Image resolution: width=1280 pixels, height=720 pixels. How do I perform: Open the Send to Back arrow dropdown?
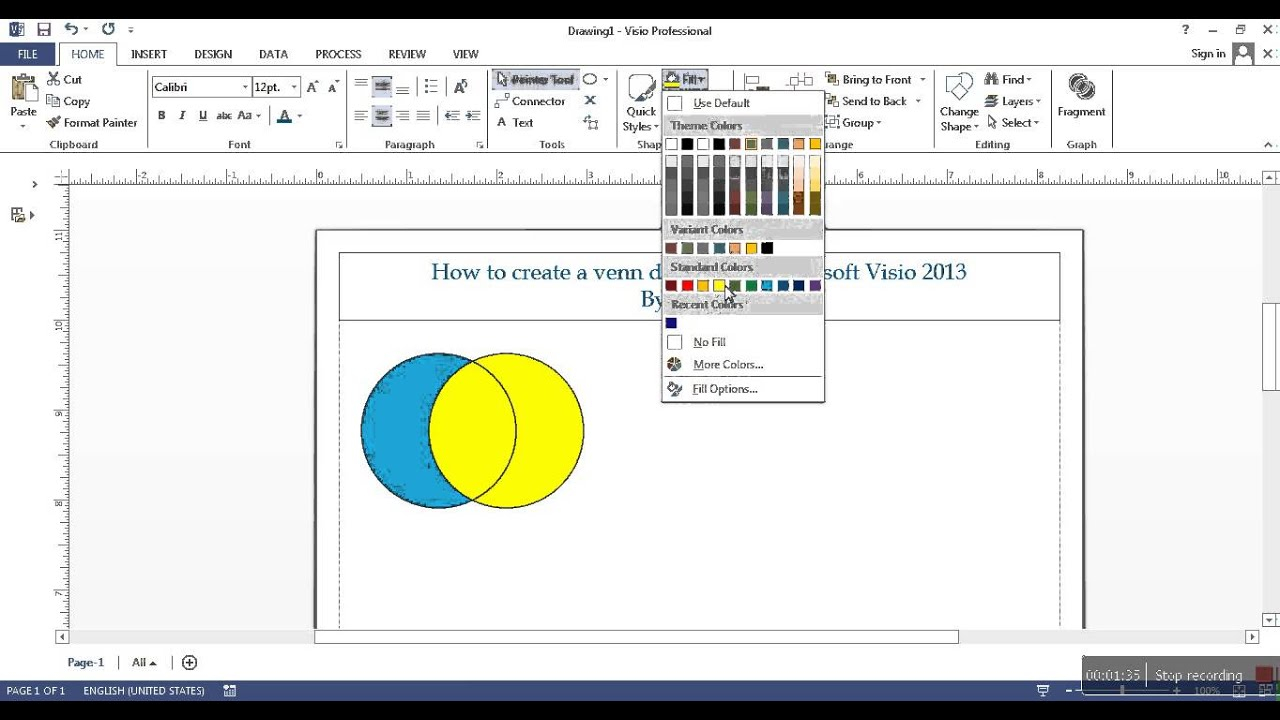918,101
